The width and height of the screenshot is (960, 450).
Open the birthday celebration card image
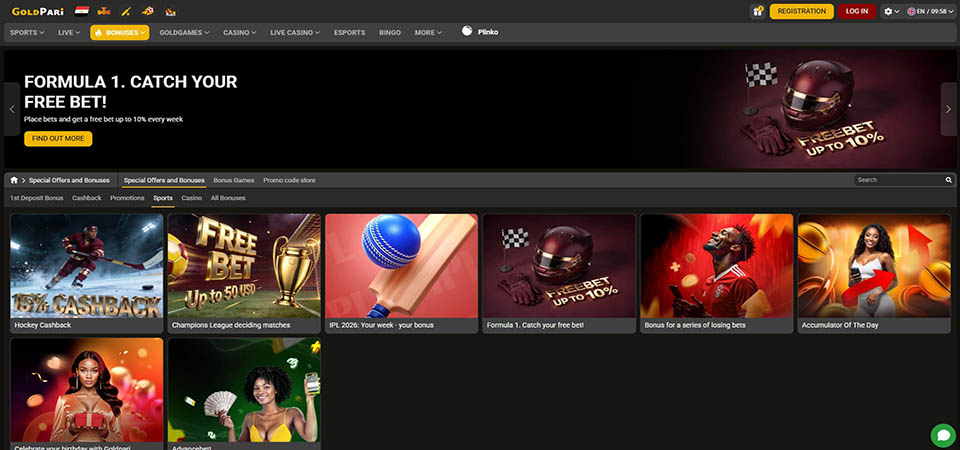(x=87, y=390)
